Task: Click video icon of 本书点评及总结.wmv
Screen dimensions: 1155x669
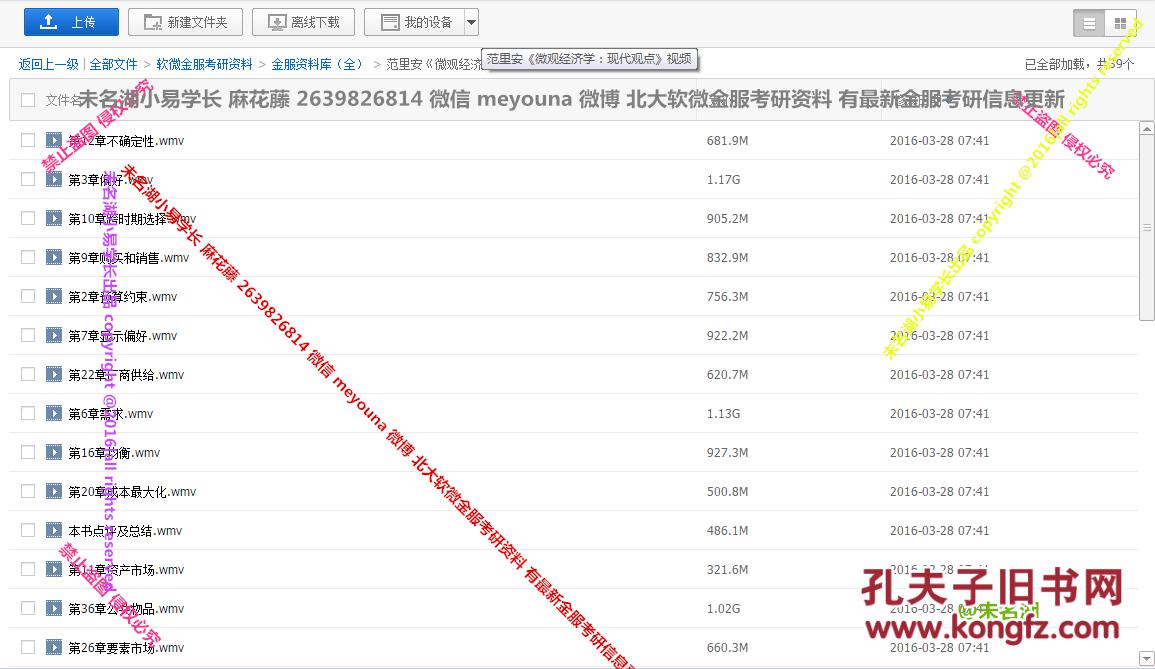Action: (x=54, y=530)
